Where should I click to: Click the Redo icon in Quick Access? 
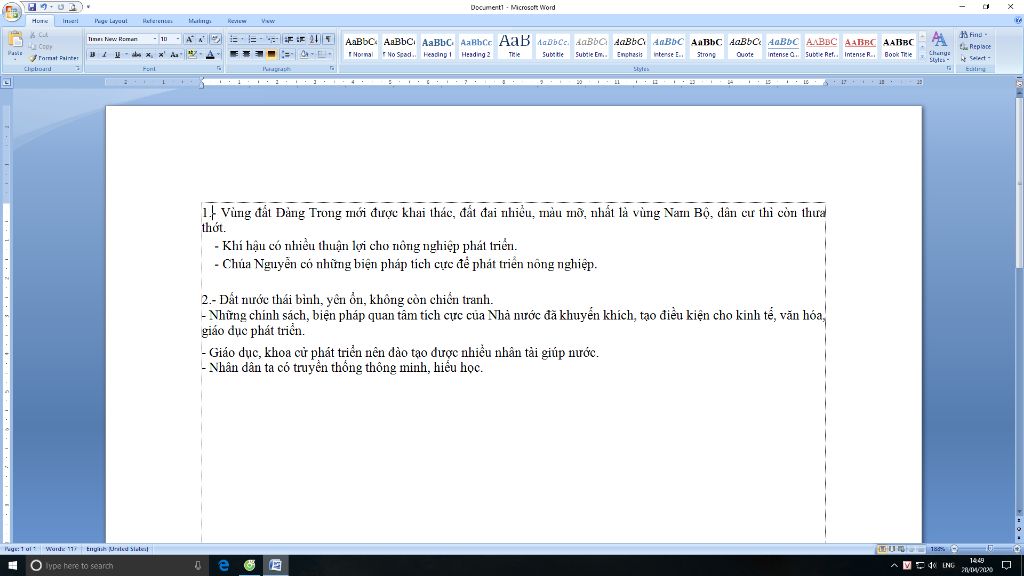click(61, 7)
